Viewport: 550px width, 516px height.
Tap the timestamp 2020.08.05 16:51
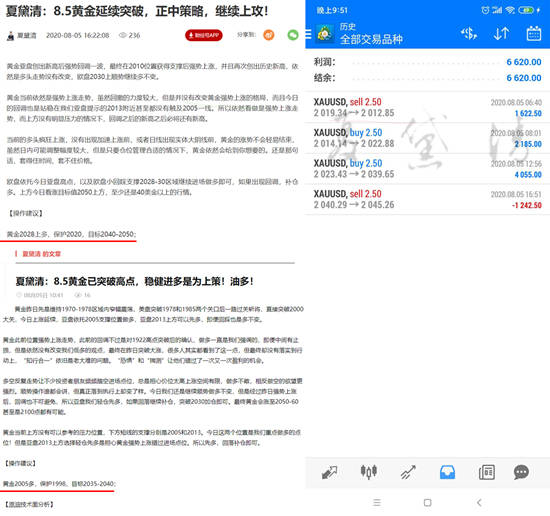point(516,194)
